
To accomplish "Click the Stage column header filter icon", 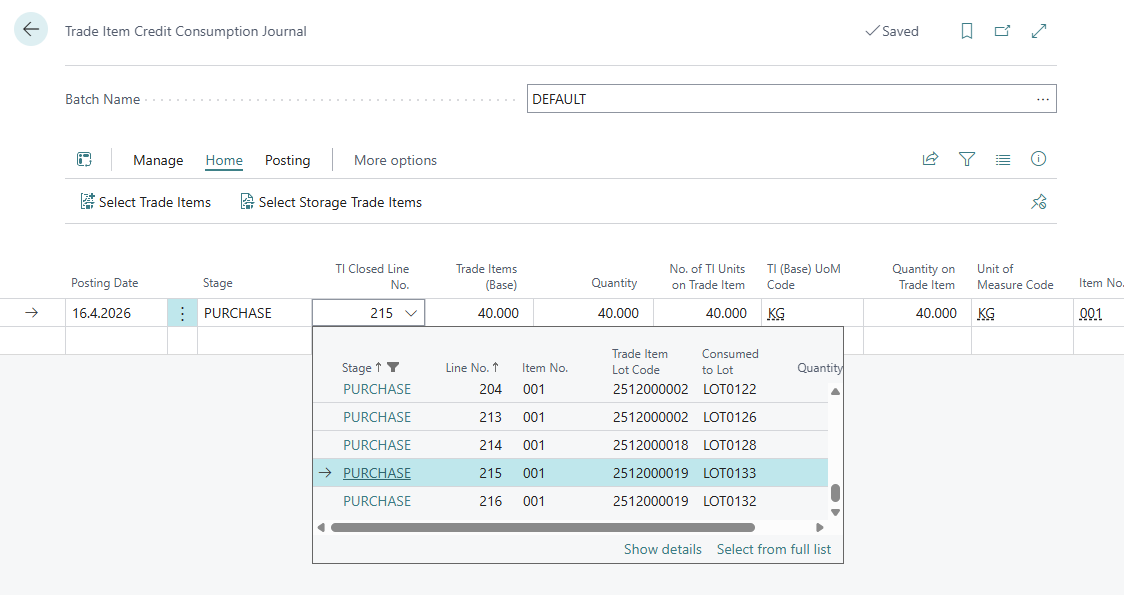I will 393,367.
